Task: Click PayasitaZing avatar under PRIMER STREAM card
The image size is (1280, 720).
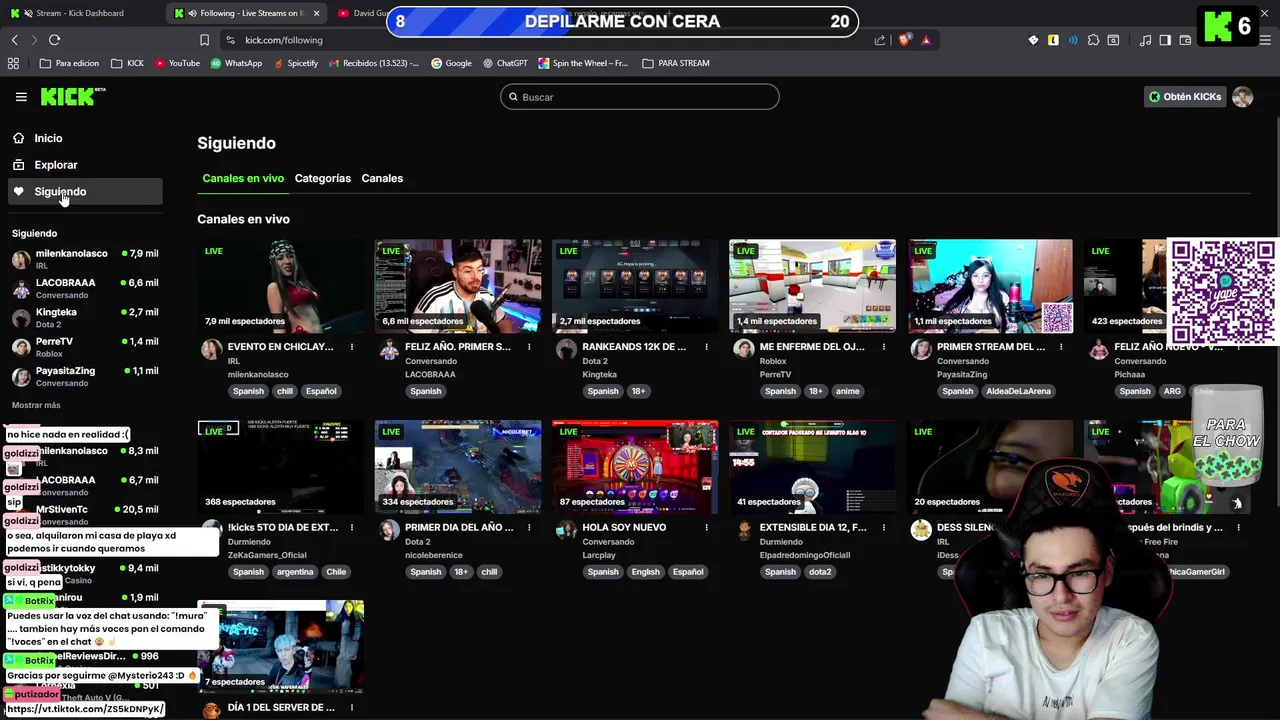Action: coord(921,349)
